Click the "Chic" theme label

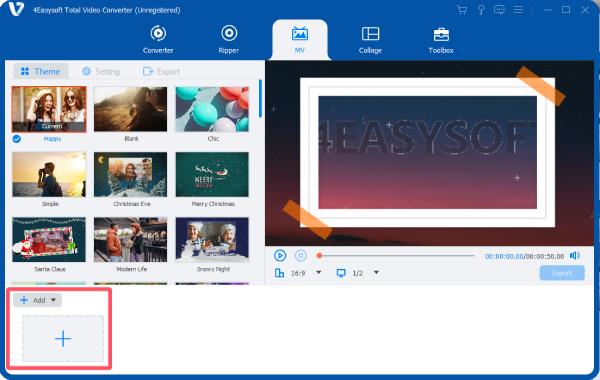tap(213, 139)
